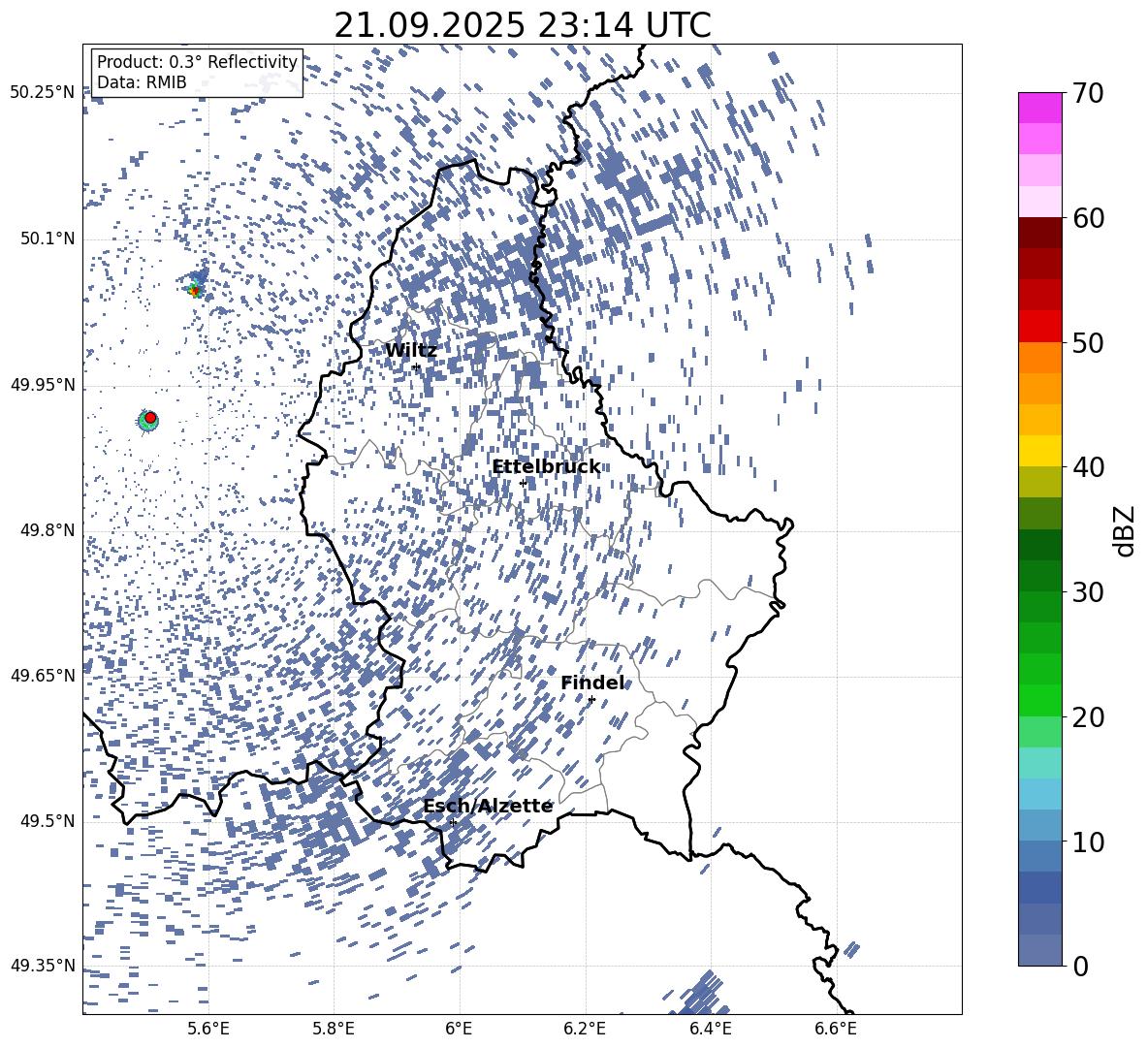This screenshot has height=1048, width=1148.
Task: Click the 49.65°N latitude label
Action: click(43, 675)
